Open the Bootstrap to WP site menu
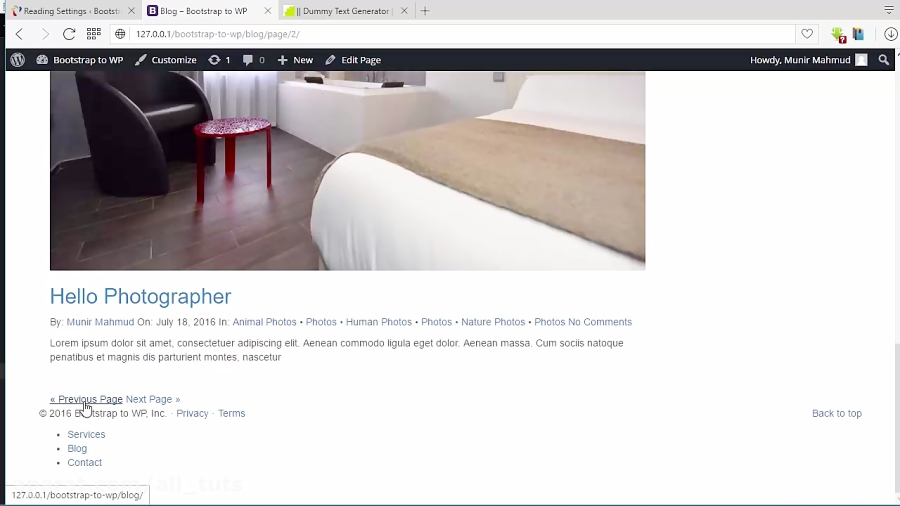900x506 pixels. pyautogui.click(x=80, y=60)
